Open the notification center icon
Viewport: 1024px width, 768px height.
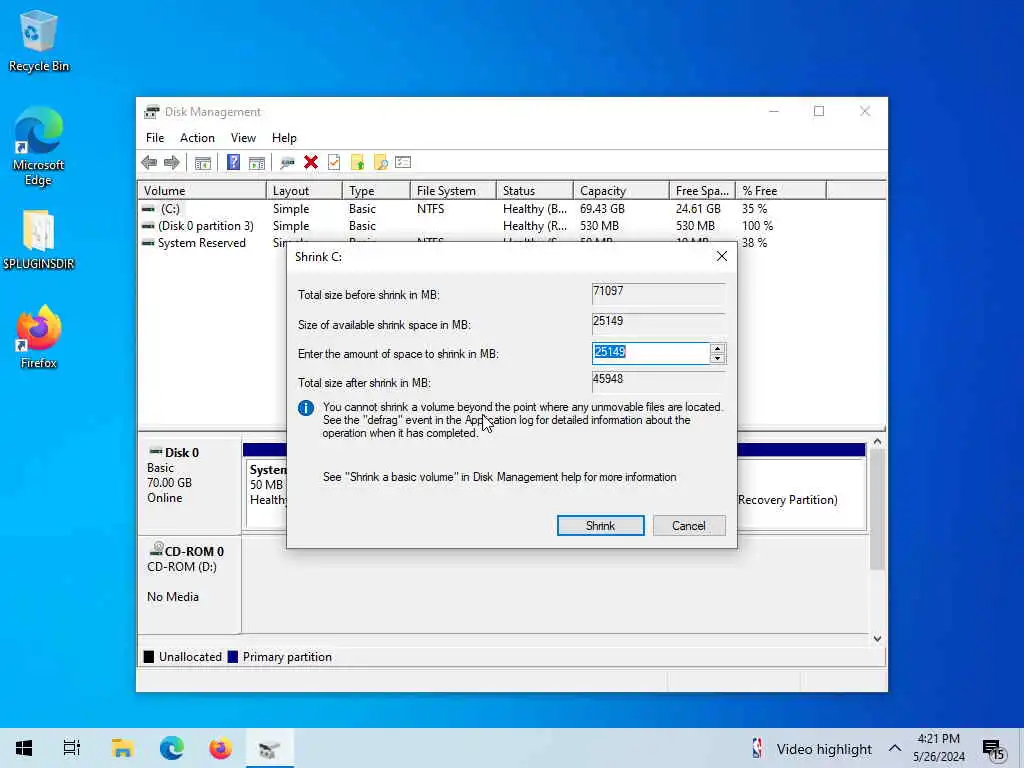coord(994,749)
